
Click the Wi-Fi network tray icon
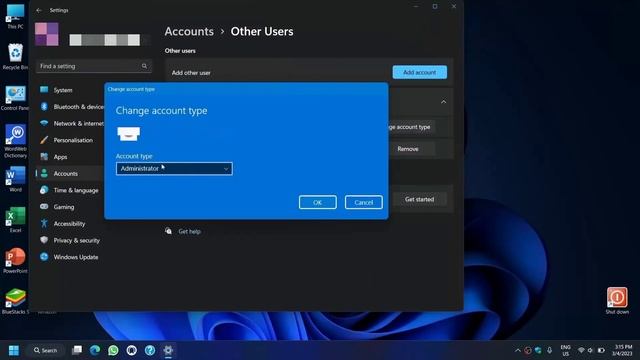(x=581, y=350)
